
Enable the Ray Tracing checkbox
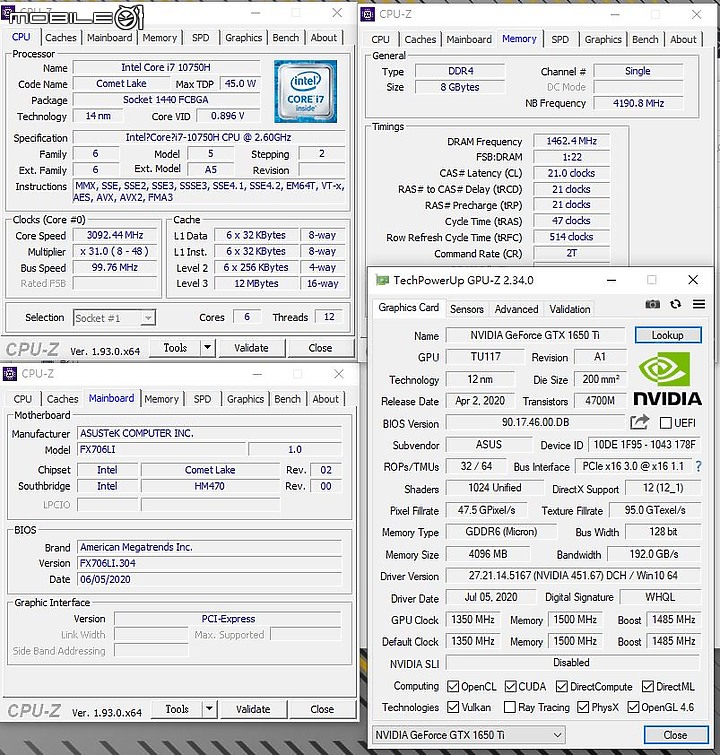click(510, 707)
